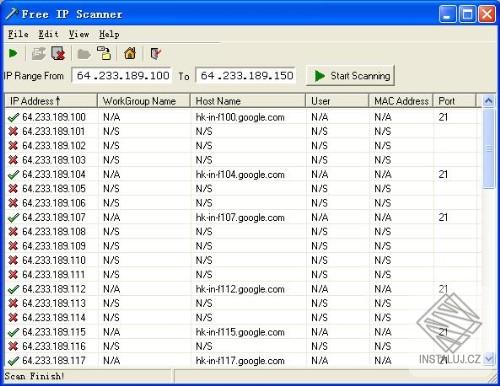Click the red X icon for 64.233.189.103
The height and width of the screenshot is (386, 500).
point(13,160)
